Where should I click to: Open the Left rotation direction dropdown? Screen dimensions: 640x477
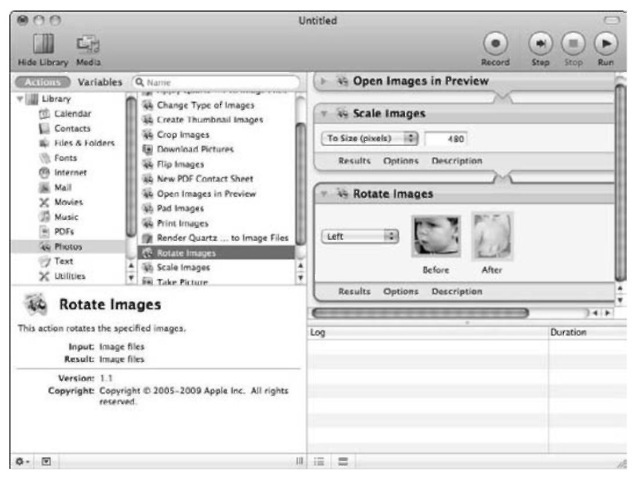coord(360,236)
